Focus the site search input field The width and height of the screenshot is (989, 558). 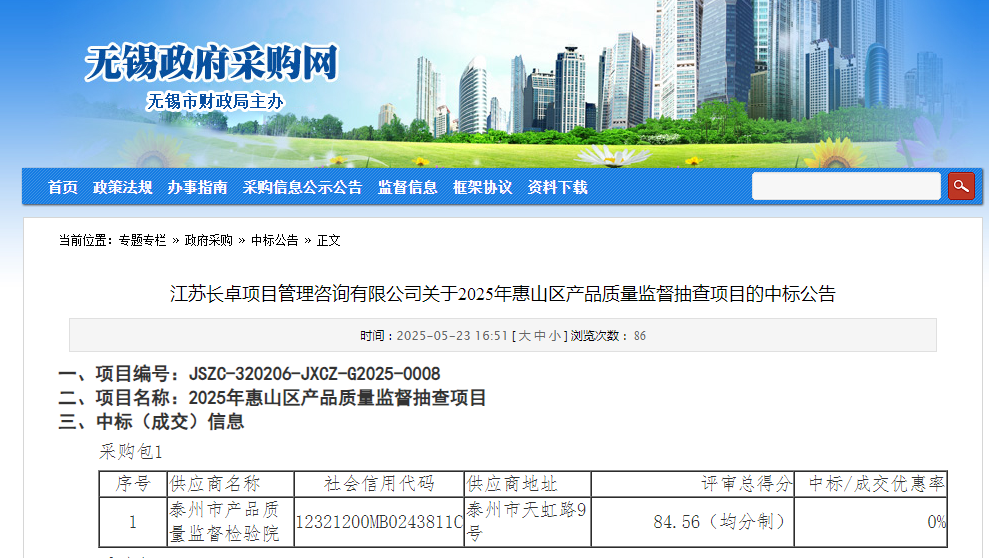[x=846, y=186]
